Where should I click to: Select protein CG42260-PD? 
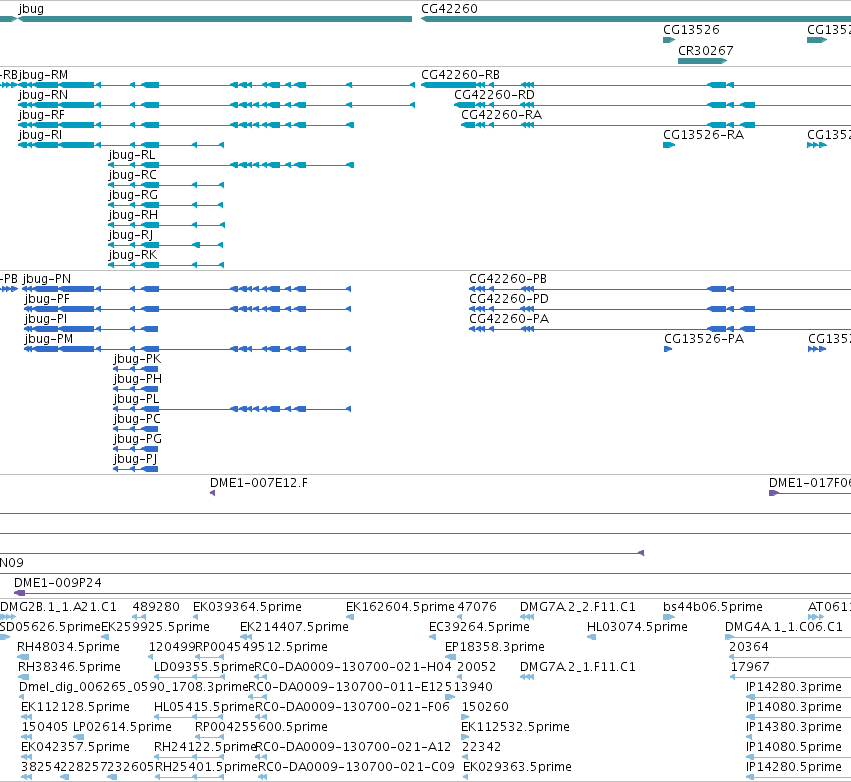[509, 299]
